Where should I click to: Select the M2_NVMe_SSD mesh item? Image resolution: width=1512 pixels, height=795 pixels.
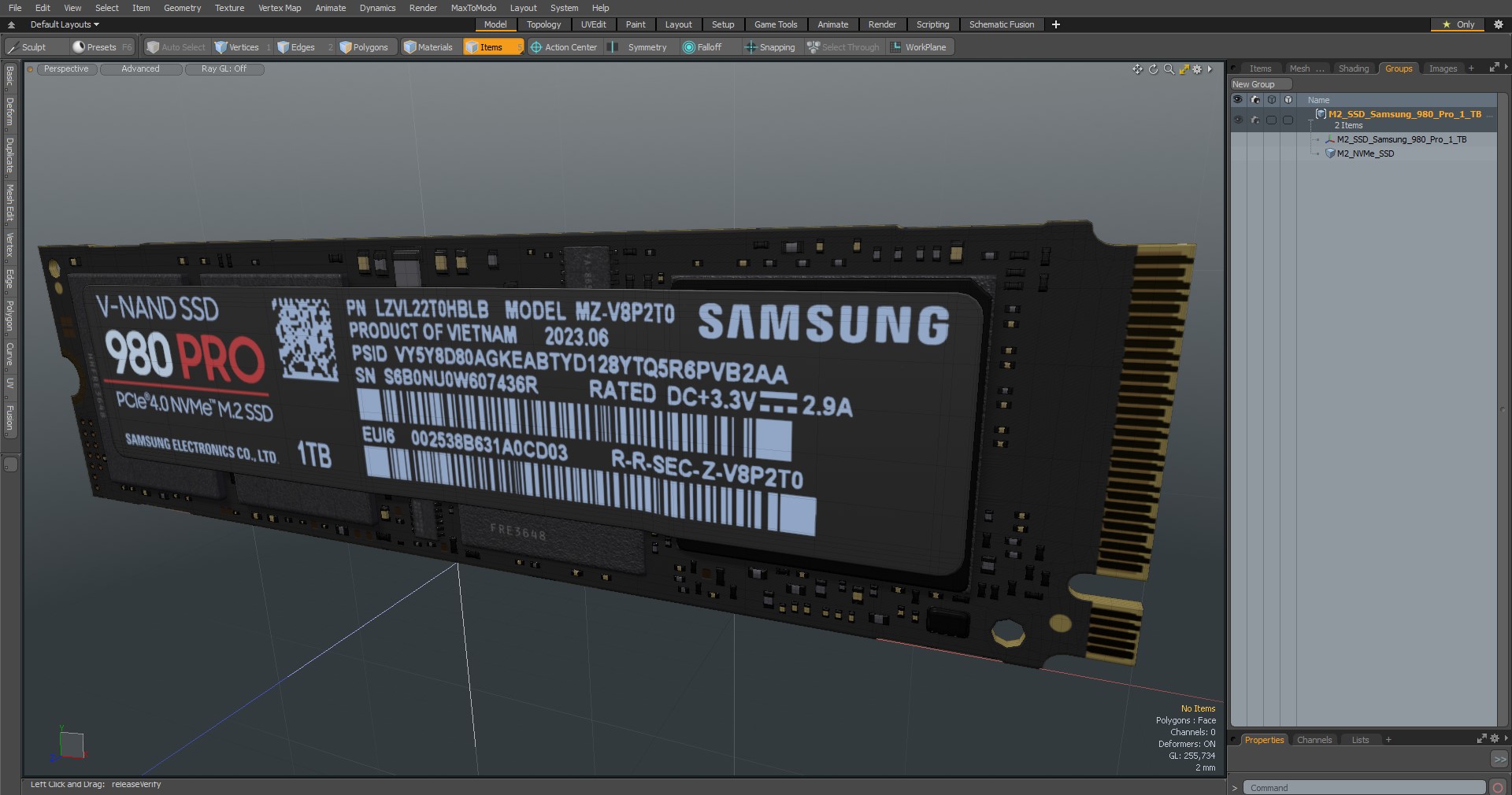point(1365,153)
